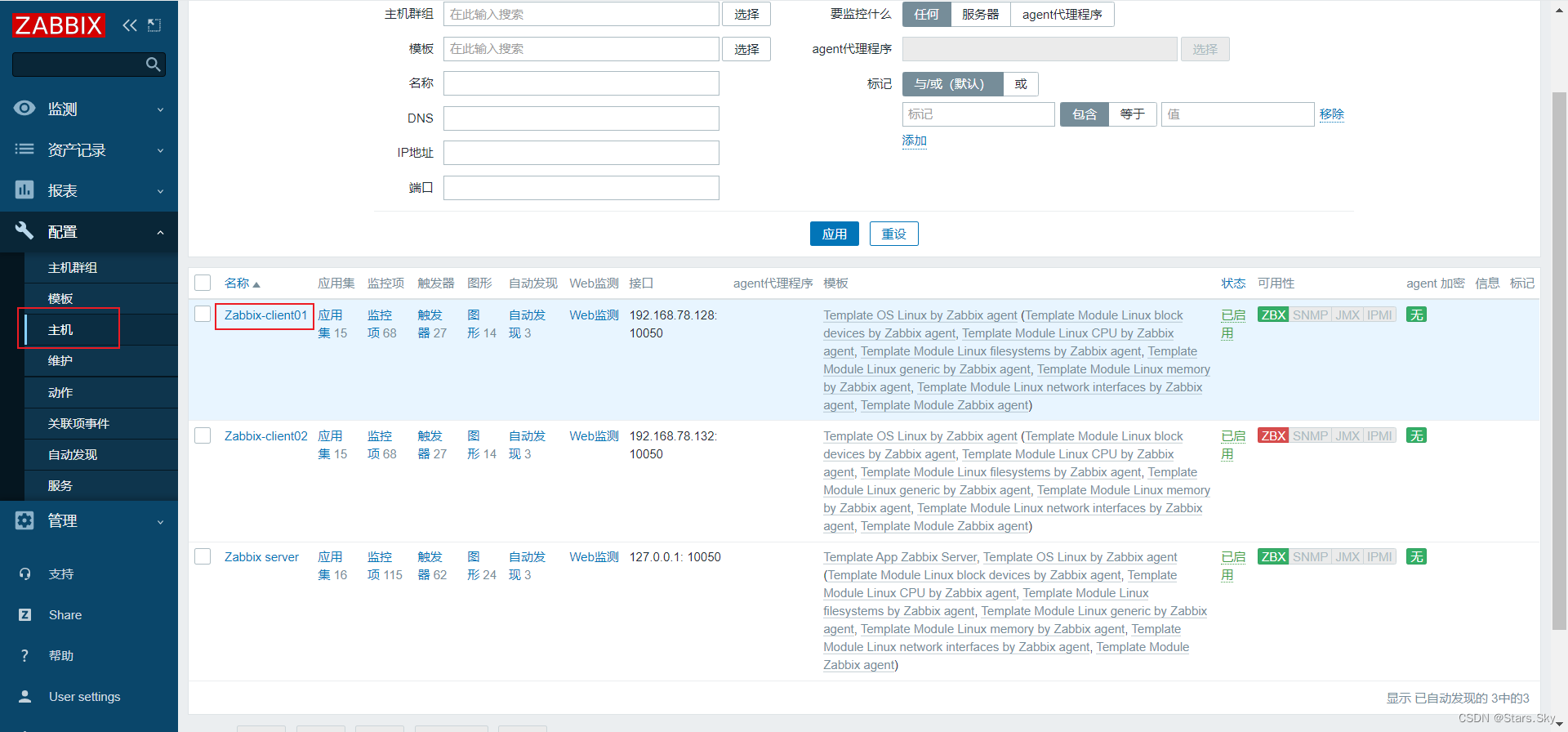1568x732 pixels.
Task: Select the Zabbix server row checkbox
Action: pos(203,556)
